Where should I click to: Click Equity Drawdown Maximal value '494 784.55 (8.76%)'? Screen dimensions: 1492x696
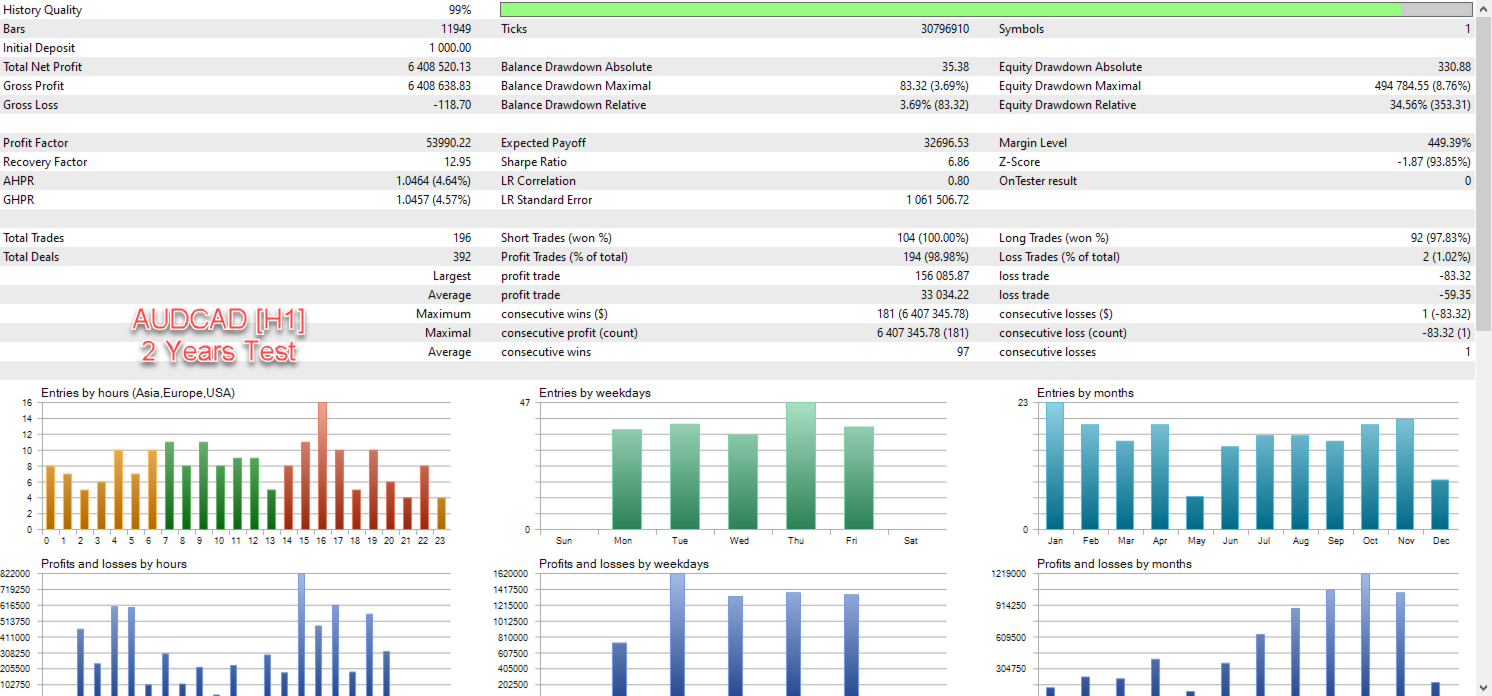[x=1422, y=86]
